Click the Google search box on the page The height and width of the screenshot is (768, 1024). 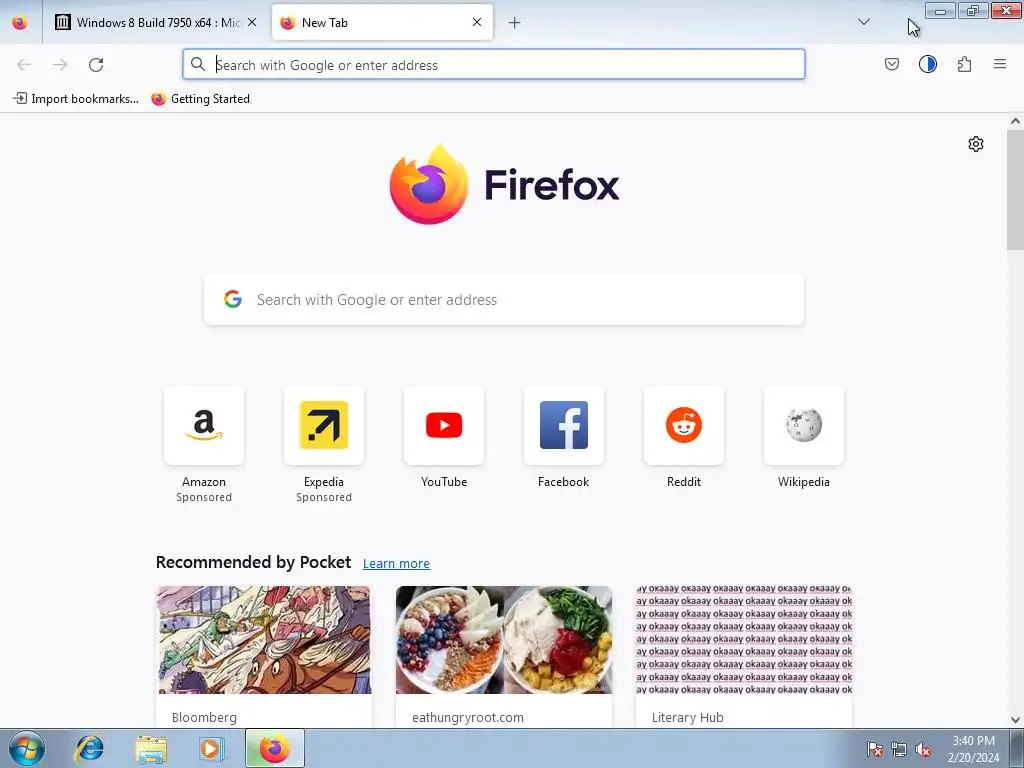coord(504,300)
